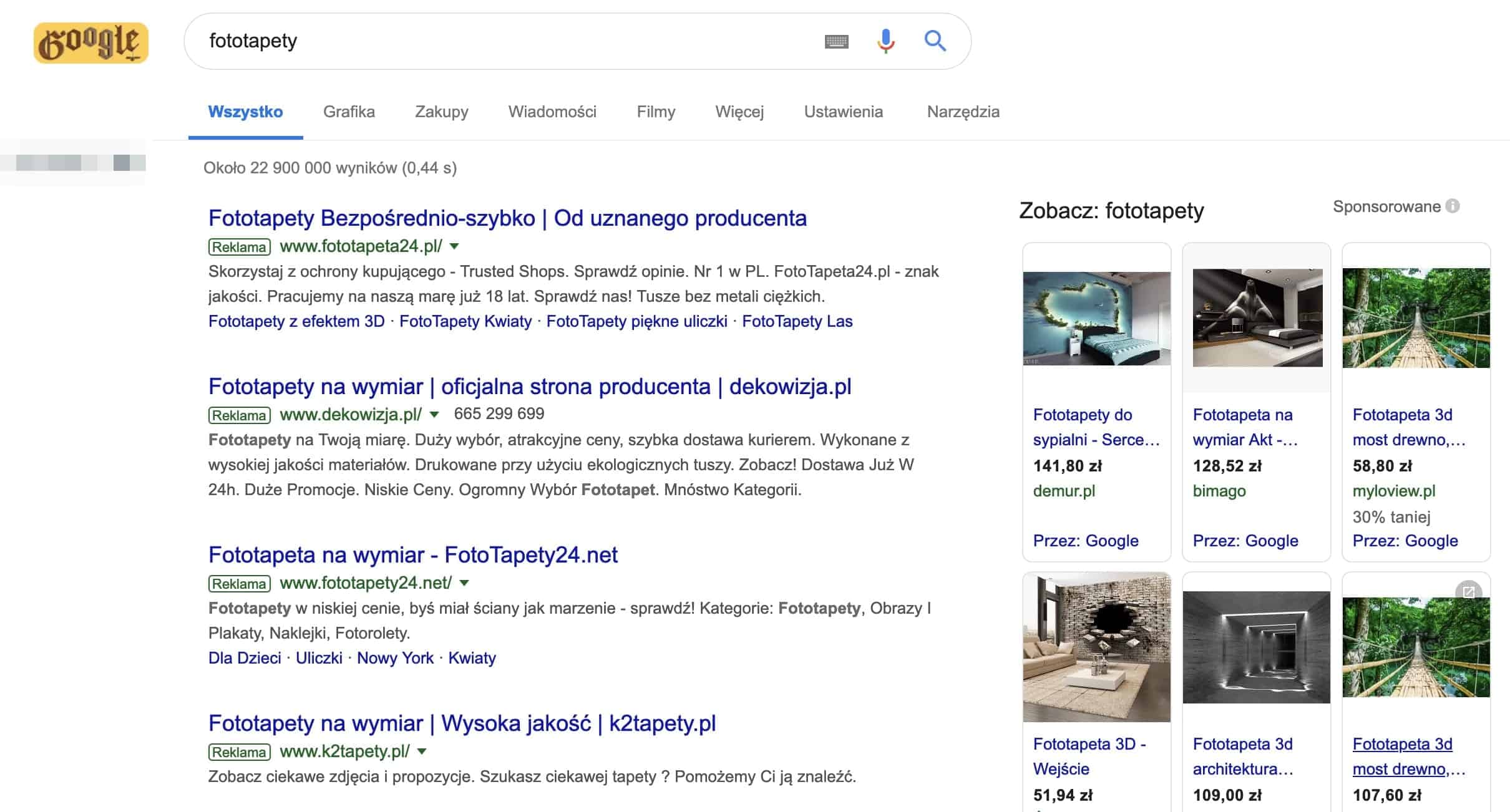Open sitelink FotoTapety Las
This screenshot has height=812, width=1510.
point(797,321)
